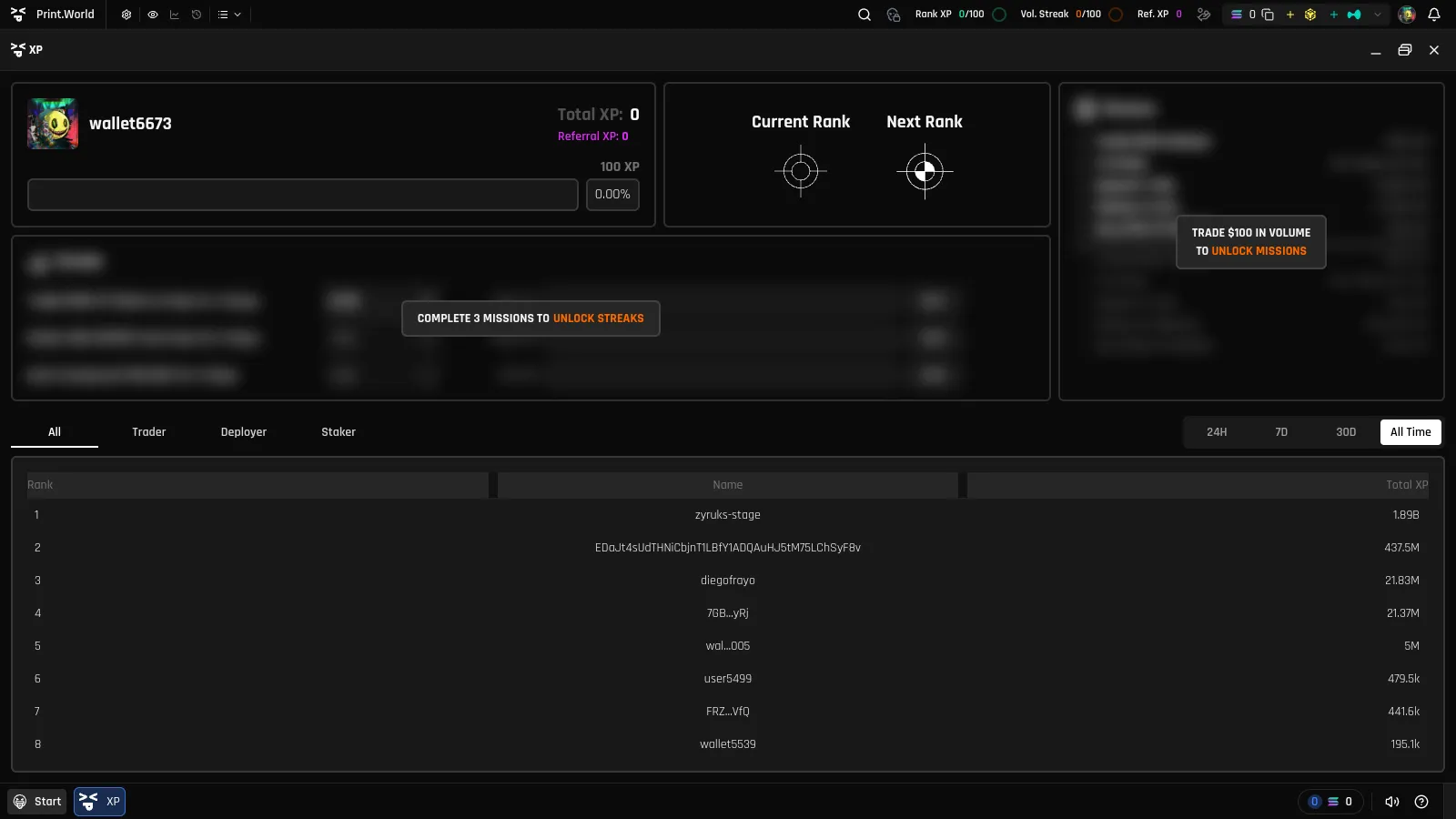Screen dimensions: 1456x819
Task: Open the Start menu at bottom left
Action: pos(37,802)
